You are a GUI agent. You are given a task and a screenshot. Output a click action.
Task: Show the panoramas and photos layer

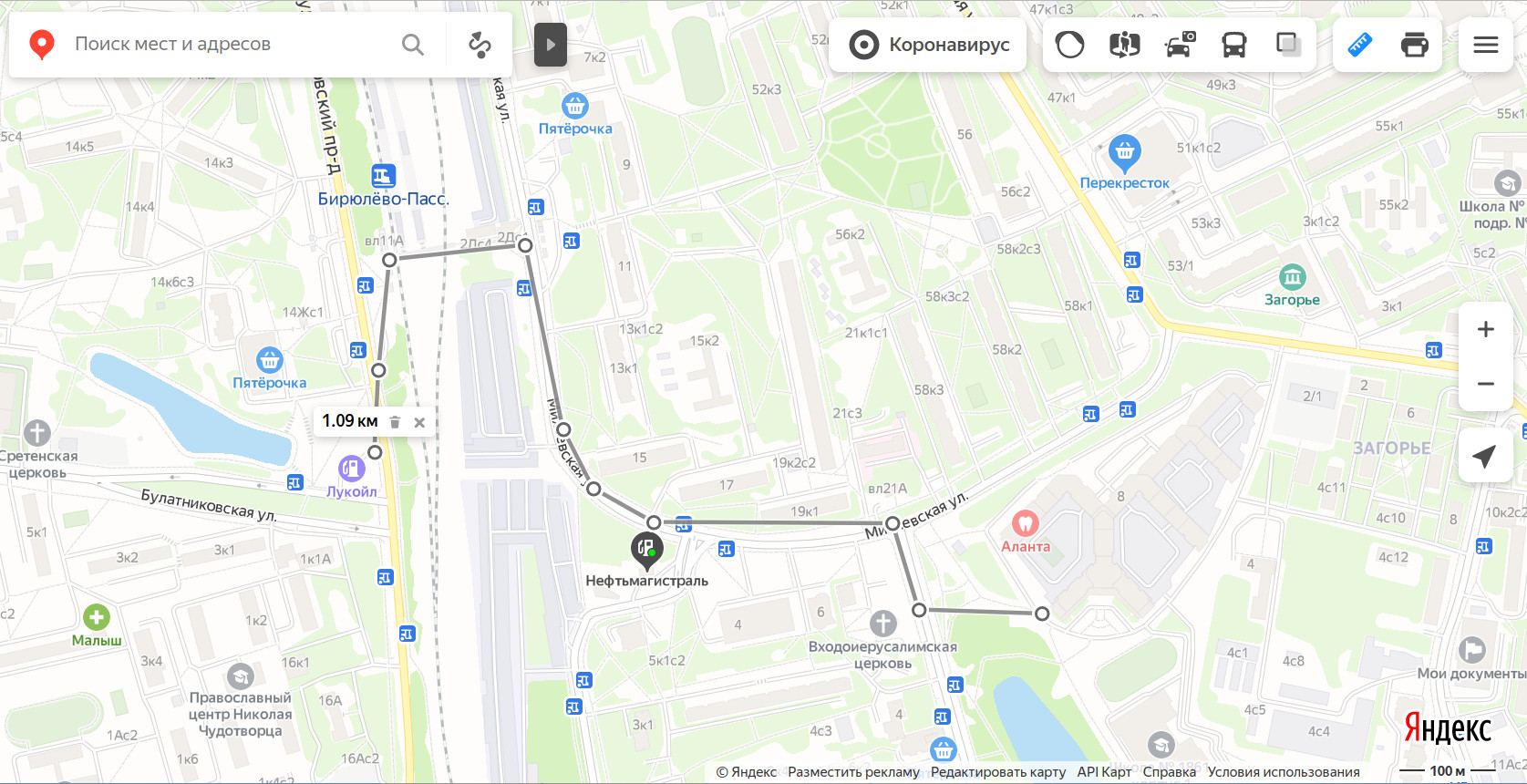tap(1124, 45)
